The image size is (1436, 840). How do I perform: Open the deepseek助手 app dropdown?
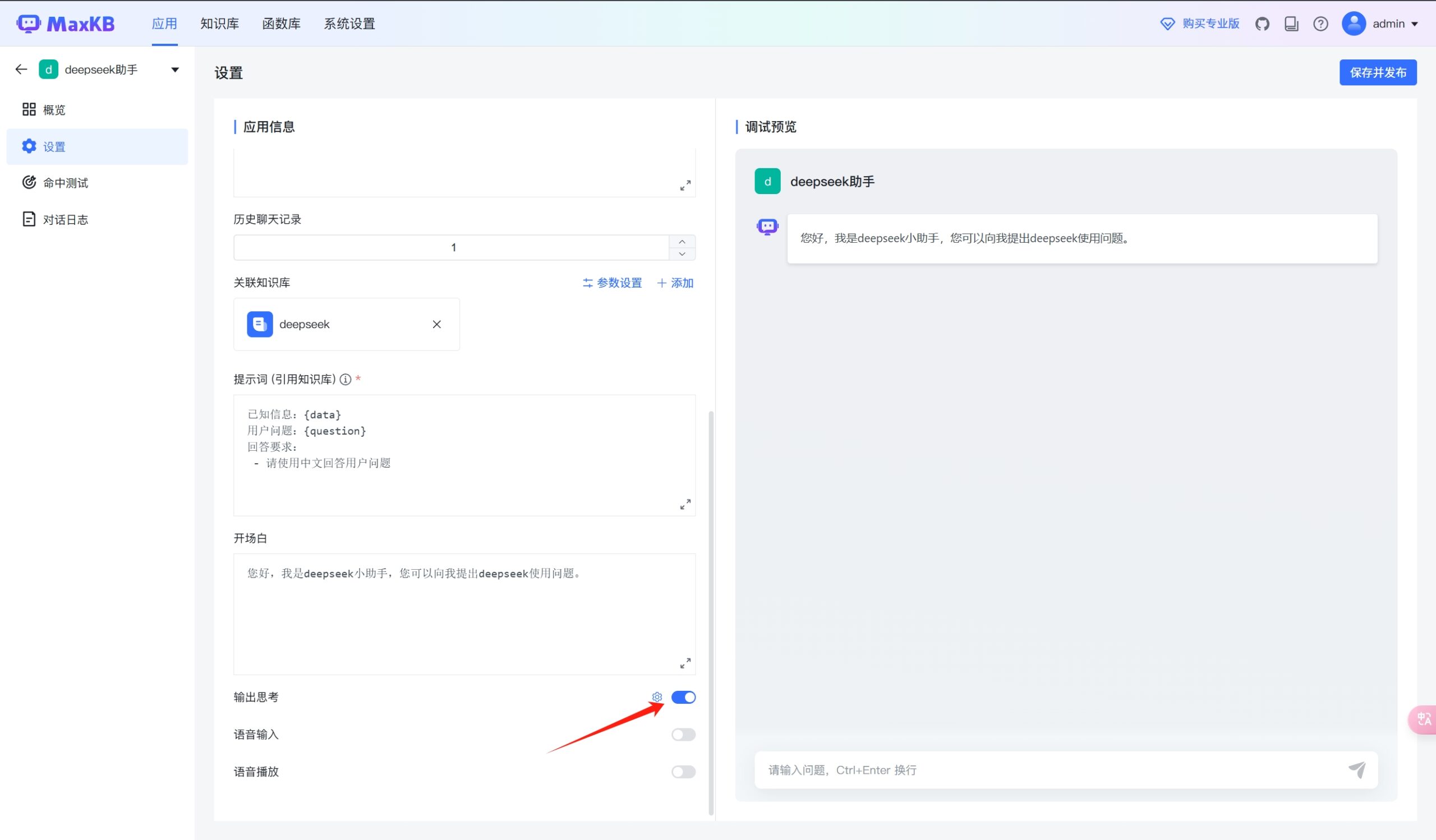tap(175, 70)
